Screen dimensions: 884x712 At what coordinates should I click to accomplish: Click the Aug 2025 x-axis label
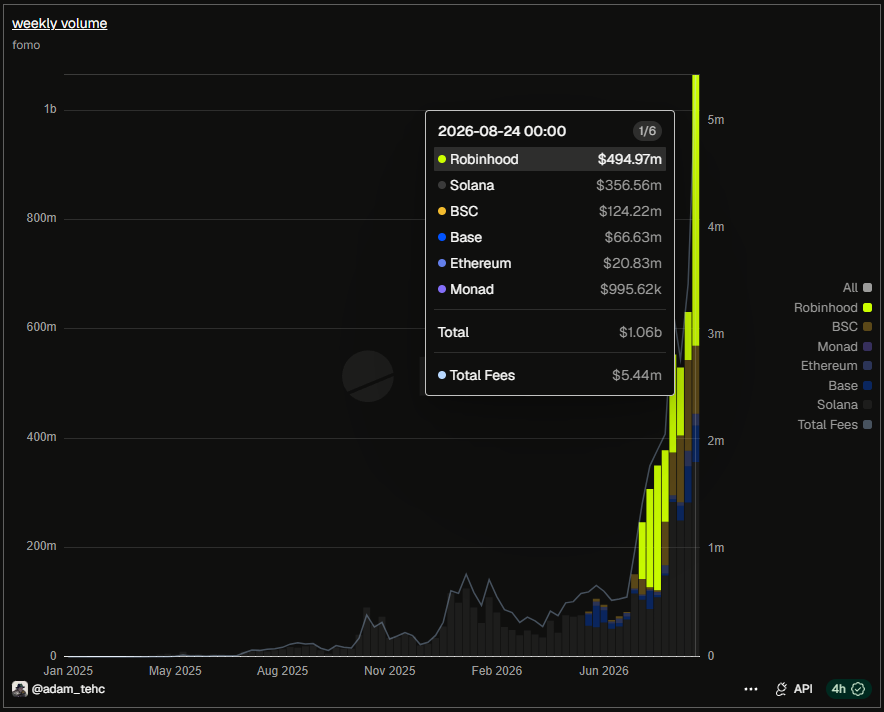click(x=282, y=671)
